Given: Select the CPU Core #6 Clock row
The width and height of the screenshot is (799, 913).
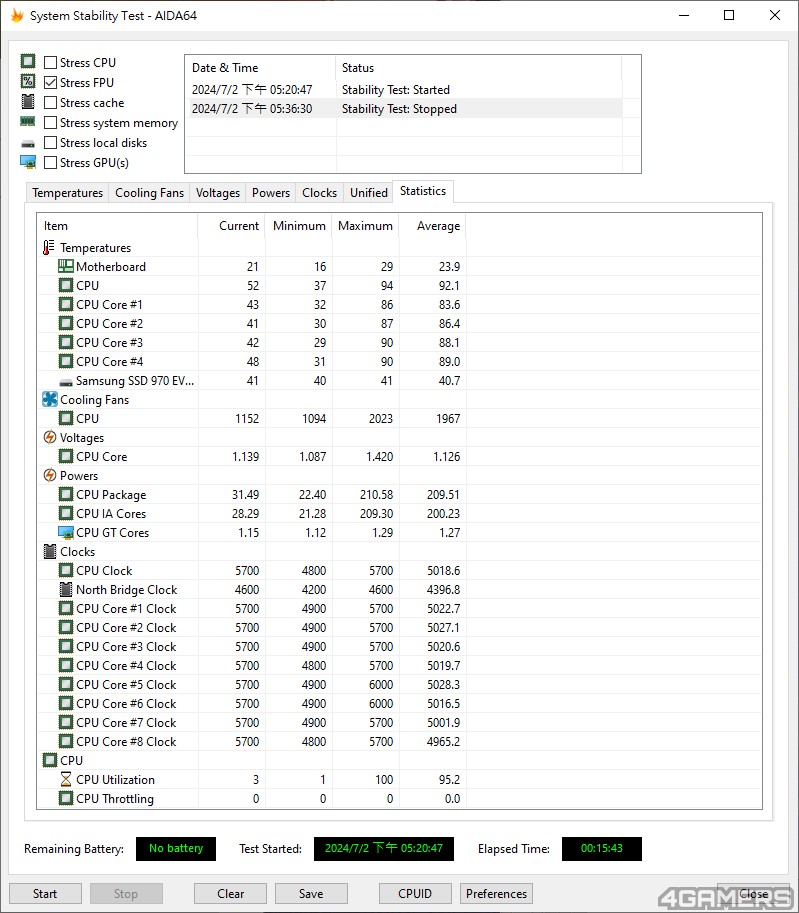Looking at the screenshot, I should tap(252, 703).
